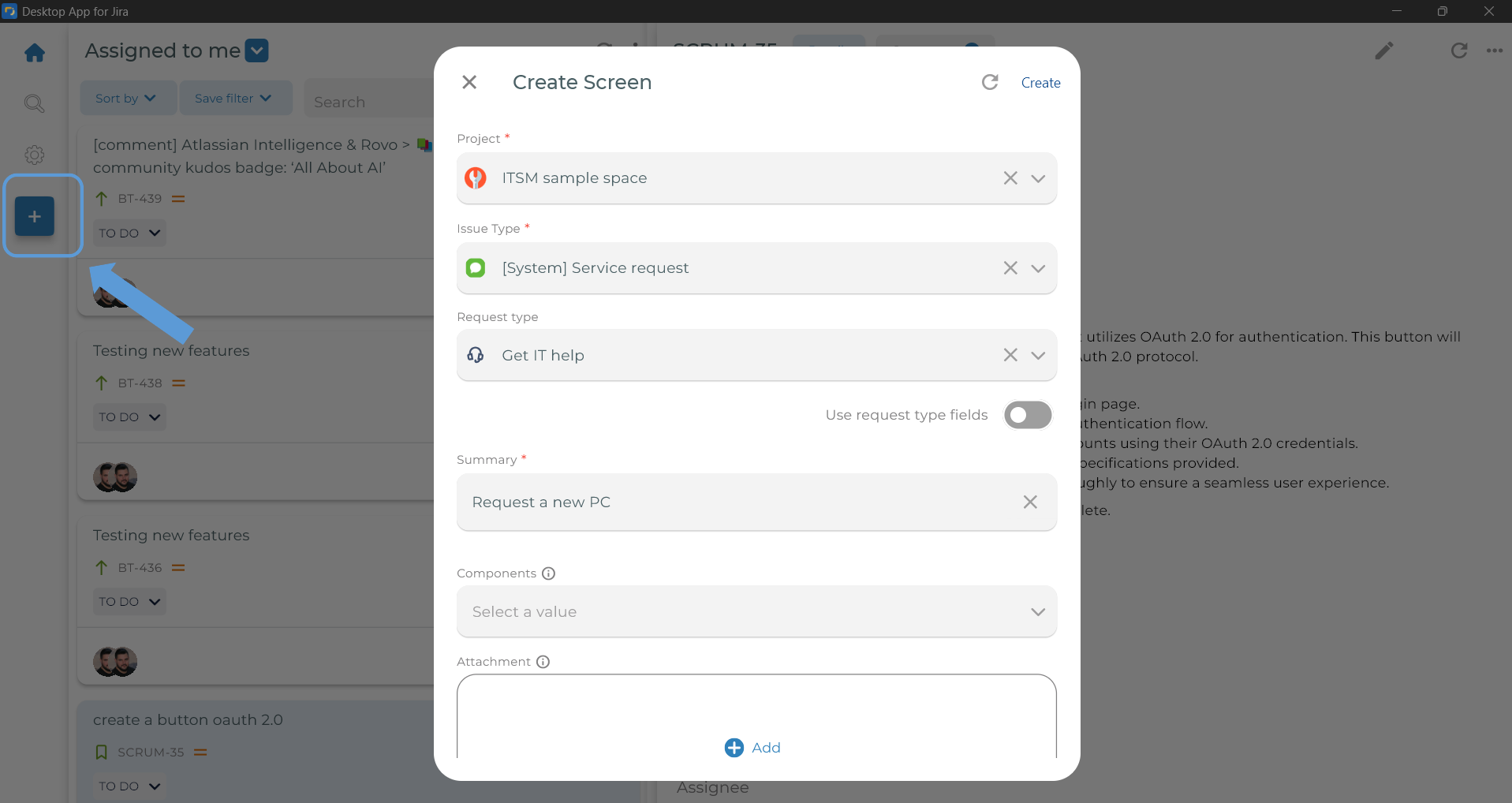
Task: Go to Home in the sidebar
Action: point(35,53)
